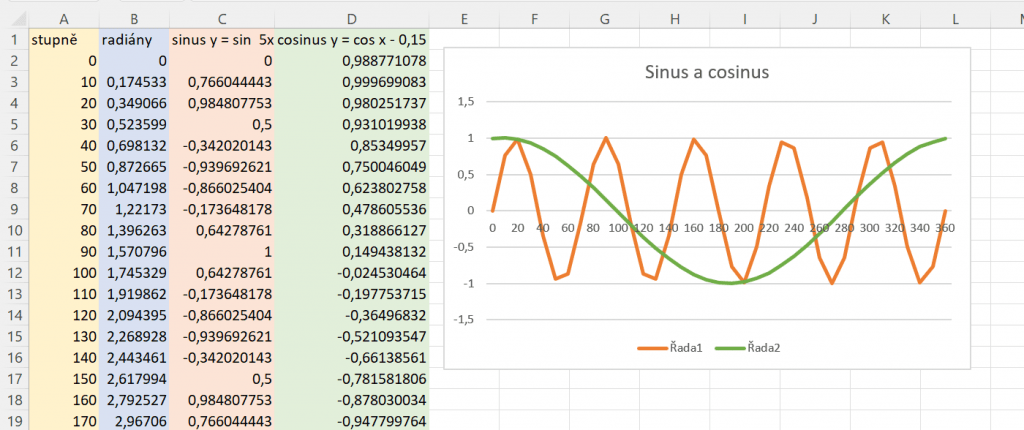Select the column D header
The width and height of the screenshot is (1024, 430).
tap(351, 18)
